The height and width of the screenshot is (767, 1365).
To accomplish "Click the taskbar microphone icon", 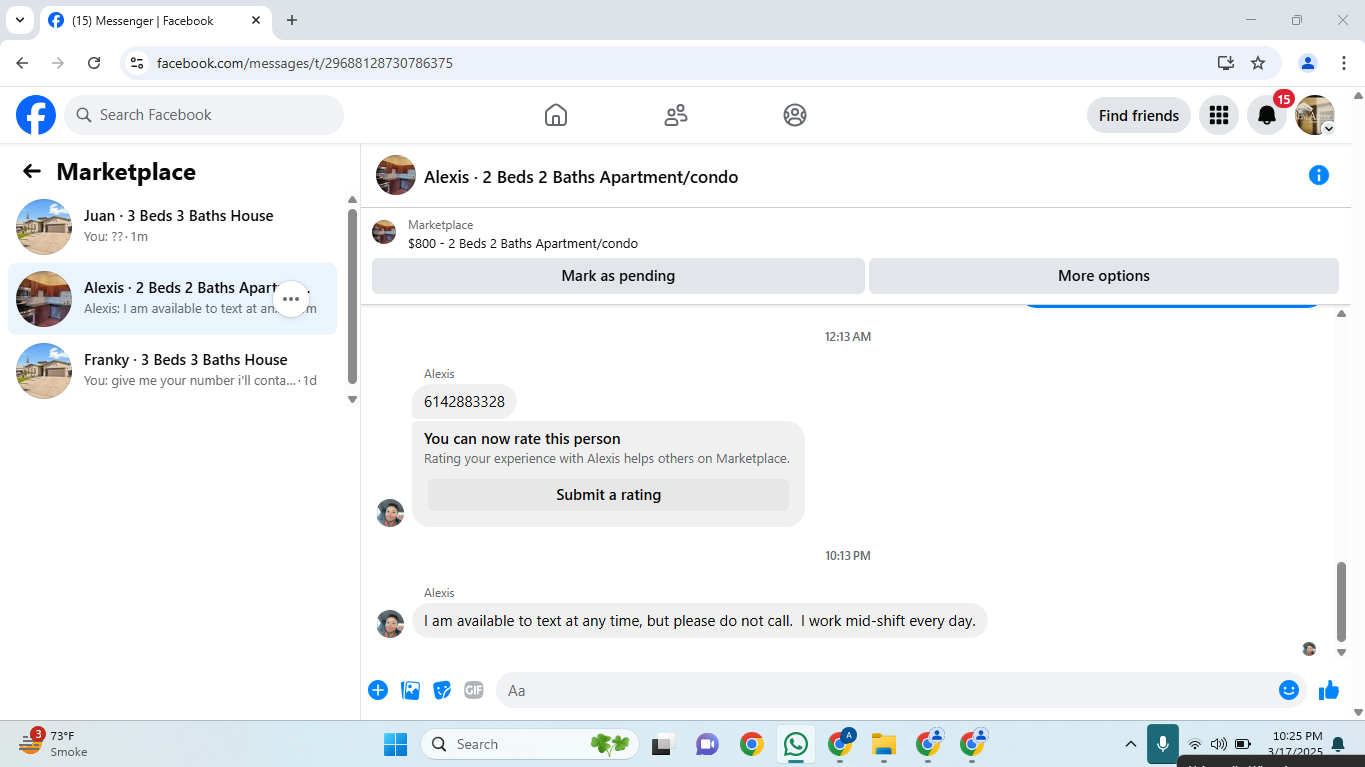I will [x=1162, y=744].
